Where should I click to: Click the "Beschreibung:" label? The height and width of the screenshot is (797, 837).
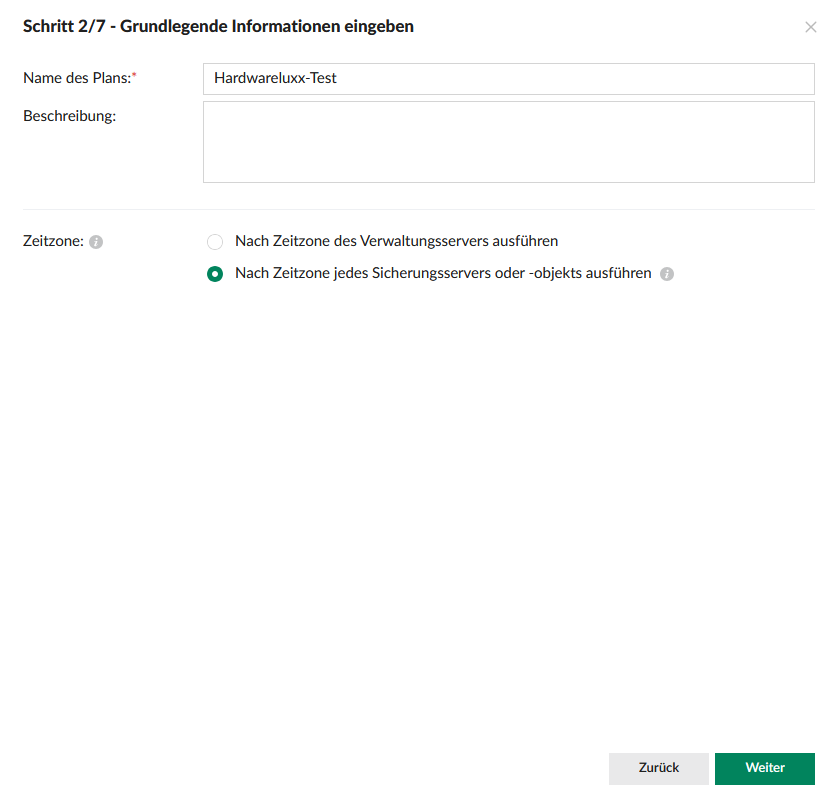tap(69, 116)
